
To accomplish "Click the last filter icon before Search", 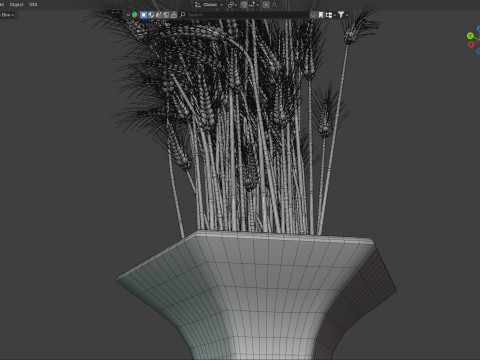I will (x=174, y=15).
